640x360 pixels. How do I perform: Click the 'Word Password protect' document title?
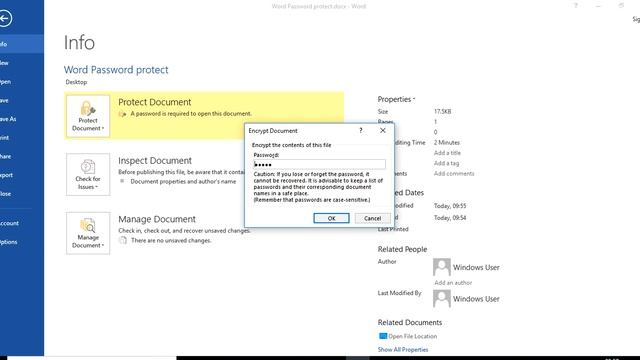(x=116, y=70)
